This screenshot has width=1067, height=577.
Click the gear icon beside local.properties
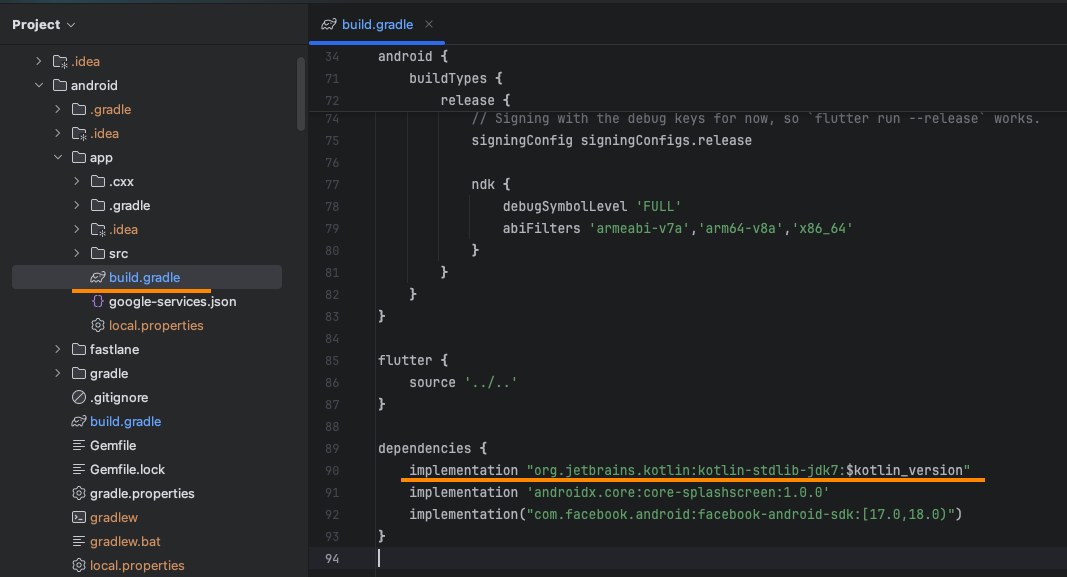pyautogui.click(x=97, y=325)
